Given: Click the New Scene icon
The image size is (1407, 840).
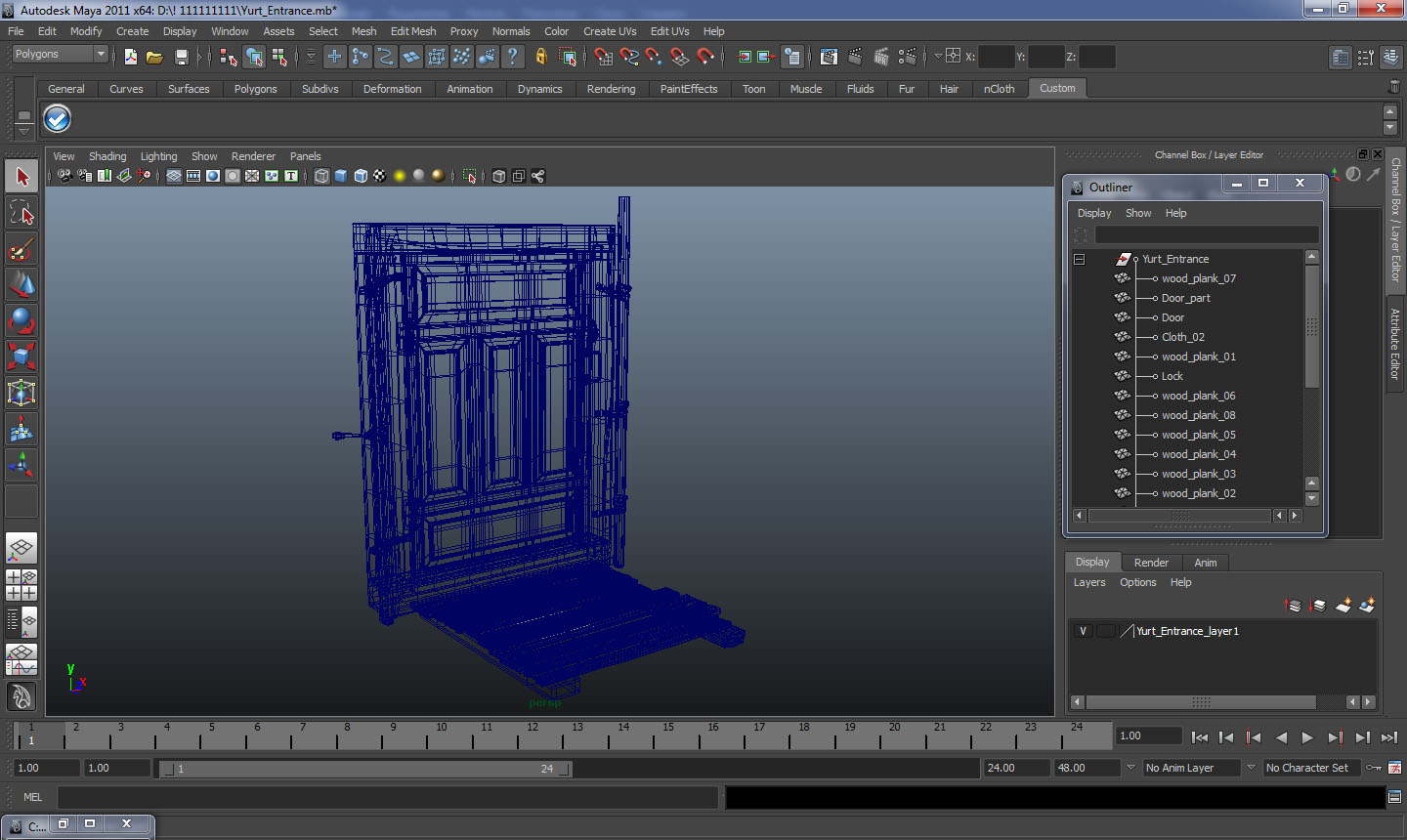Looking at the screenshot, I should (x=130, y=57).
